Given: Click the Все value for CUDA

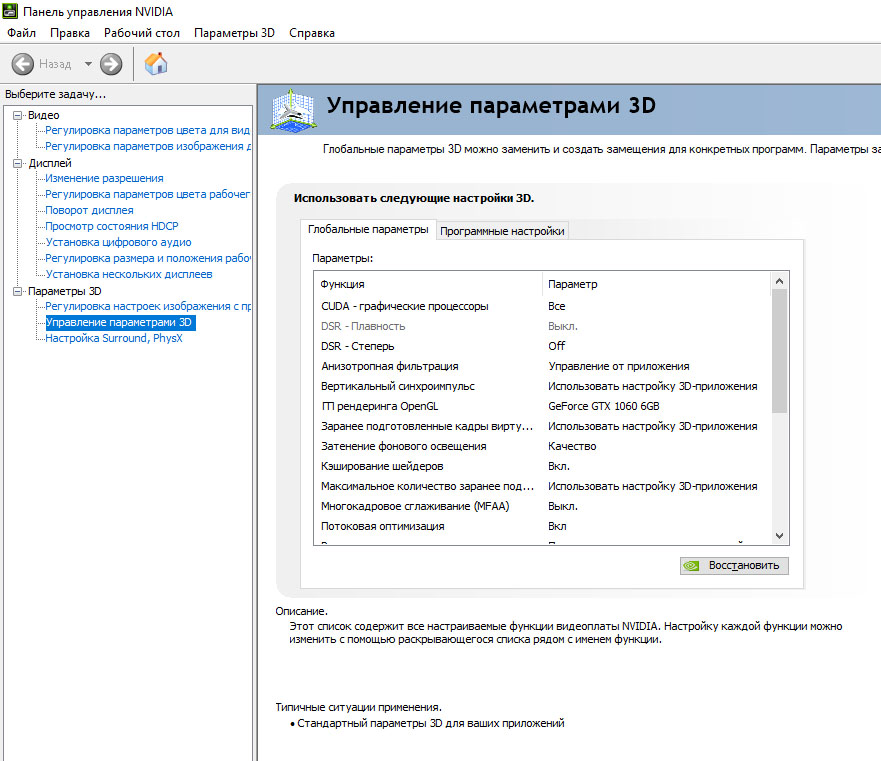Looking at the screenshot, I should tap(556, 306).
